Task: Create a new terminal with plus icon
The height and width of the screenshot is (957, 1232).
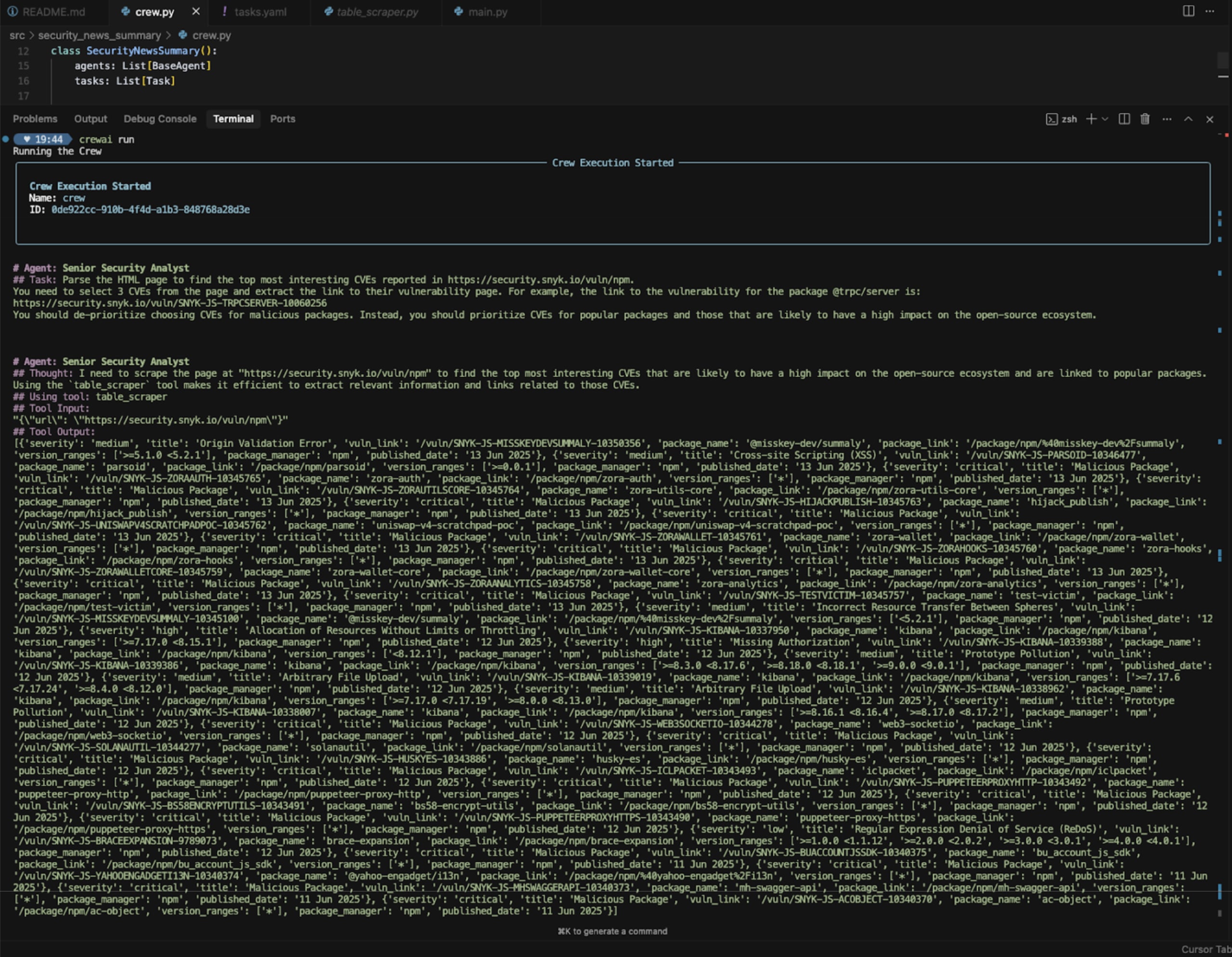Action: pos(1091,119)
